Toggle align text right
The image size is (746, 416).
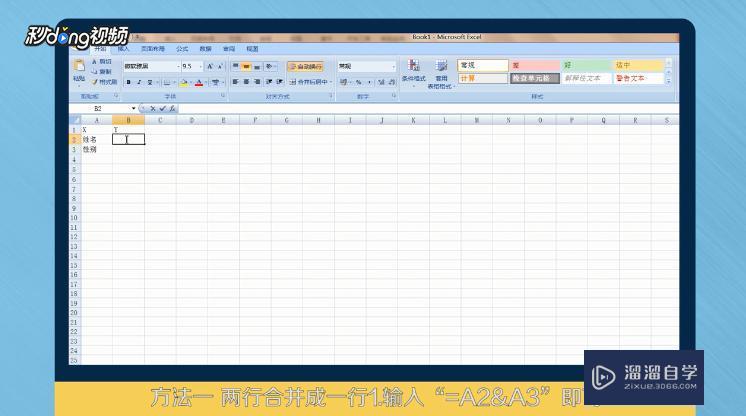(x=257, y=82)
